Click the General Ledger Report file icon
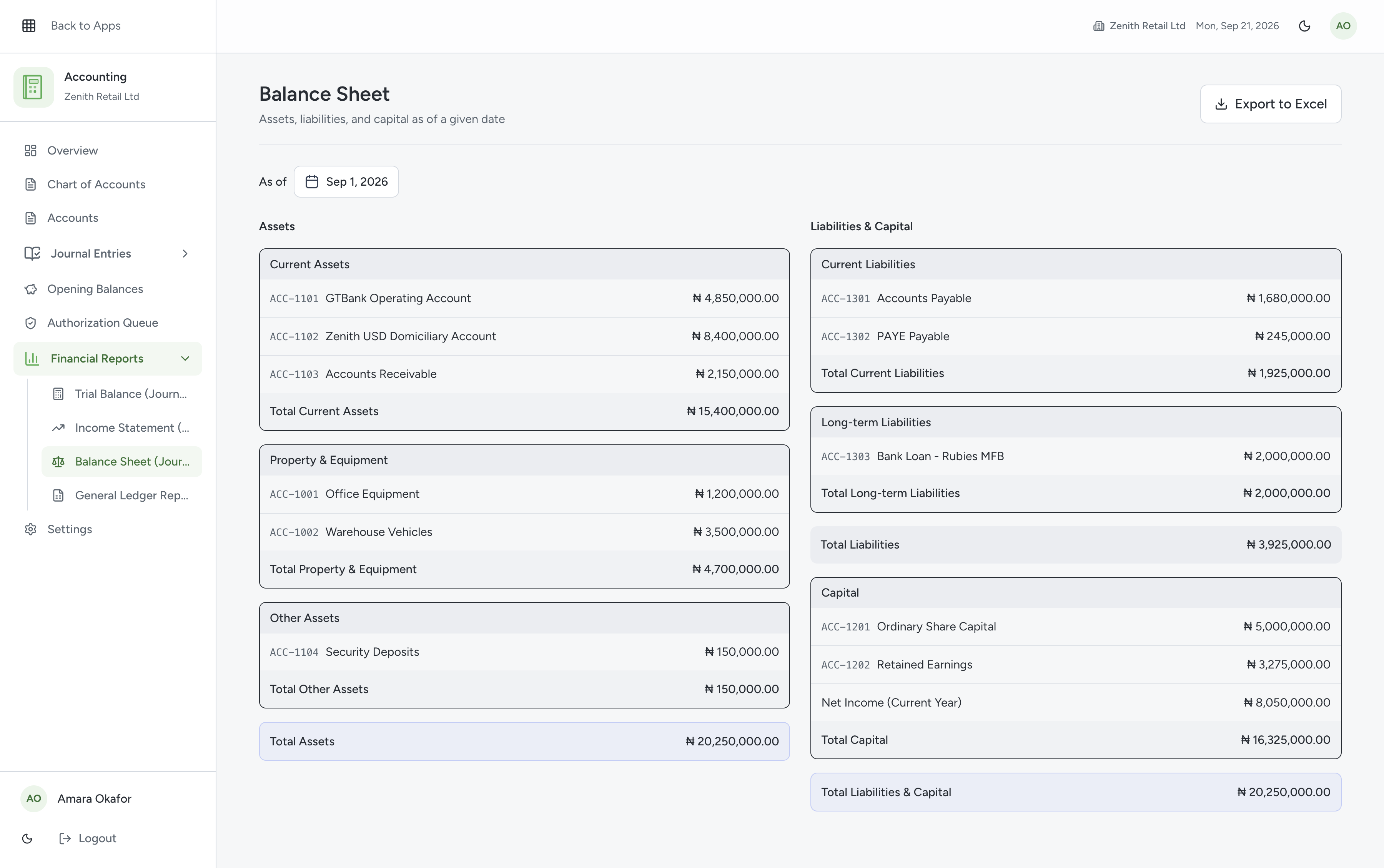This screenshot has height=868, width=1384. [58, 496]
